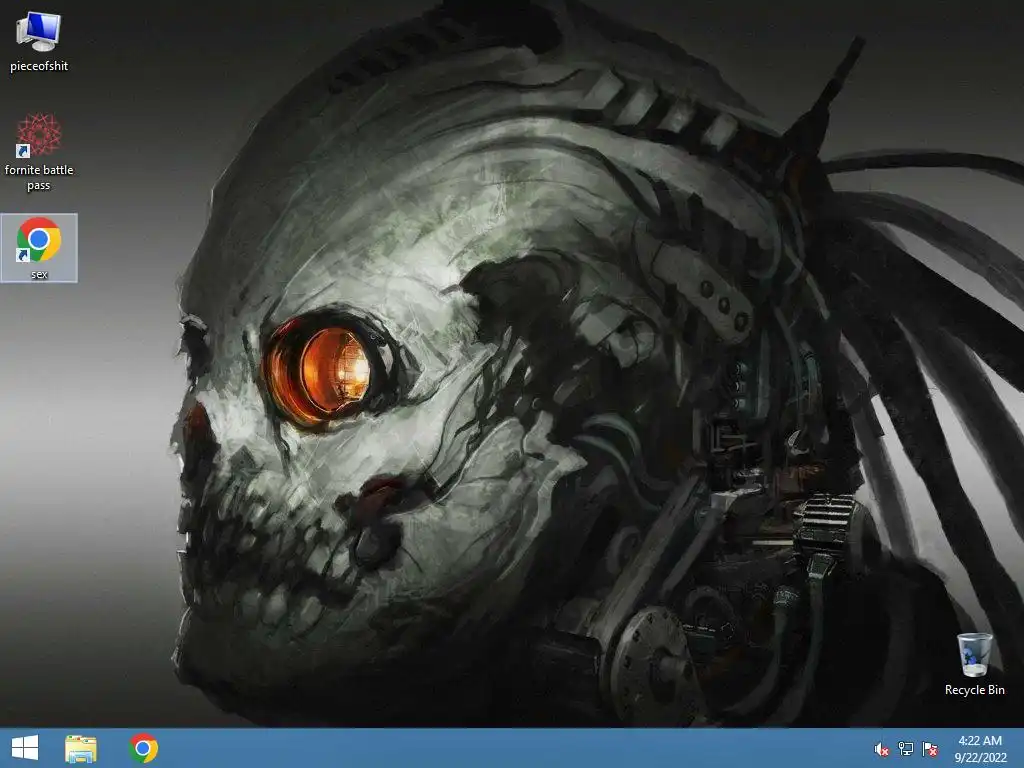Select the Chrome shortcut labeled sex

tap(39, 248)
